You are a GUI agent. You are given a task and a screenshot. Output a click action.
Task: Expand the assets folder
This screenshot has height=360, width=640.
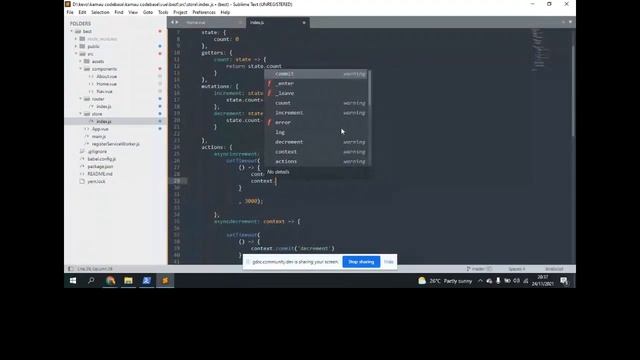click(x=80, y=61)
